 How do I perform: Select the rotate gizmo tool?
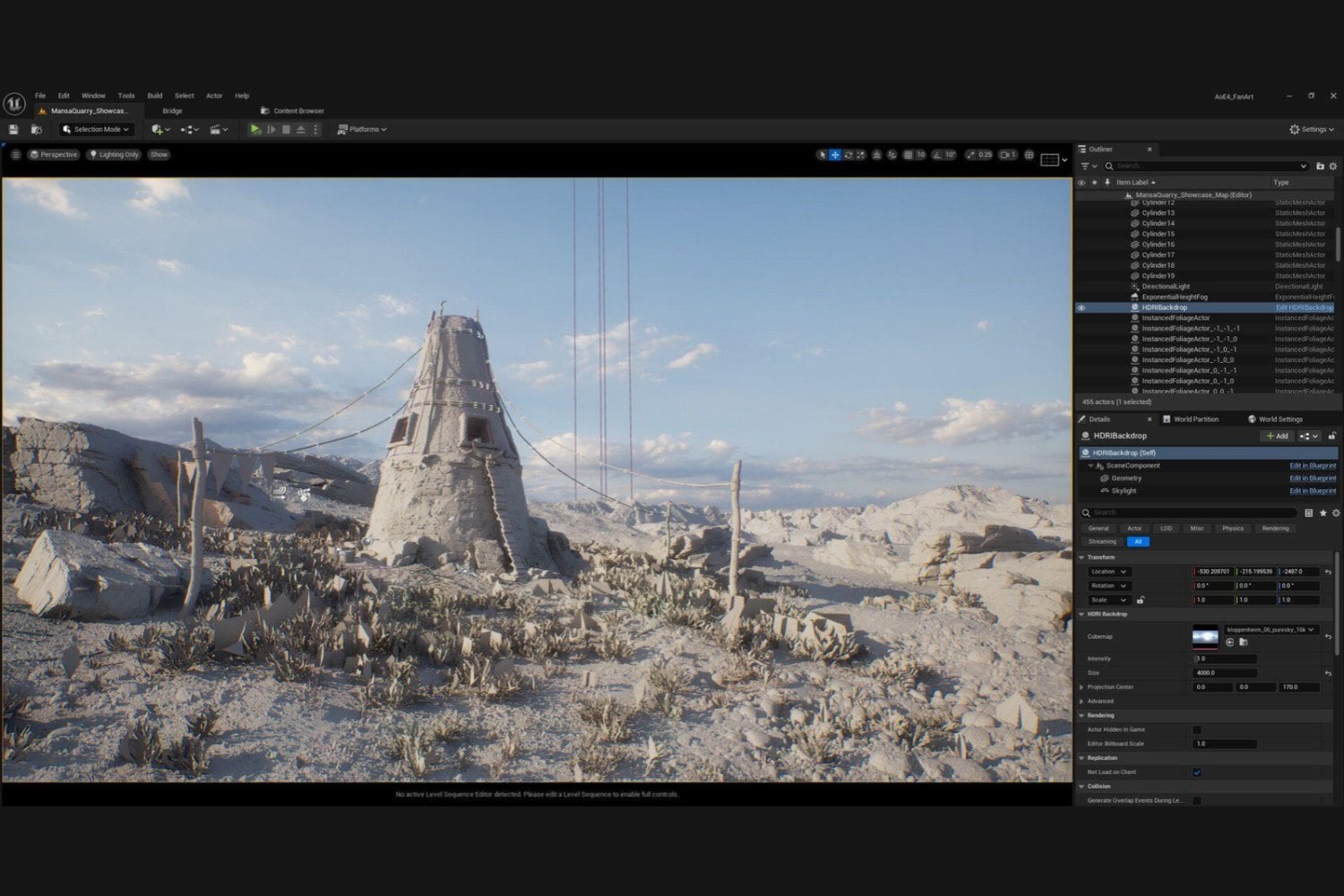tap(849, 155)
